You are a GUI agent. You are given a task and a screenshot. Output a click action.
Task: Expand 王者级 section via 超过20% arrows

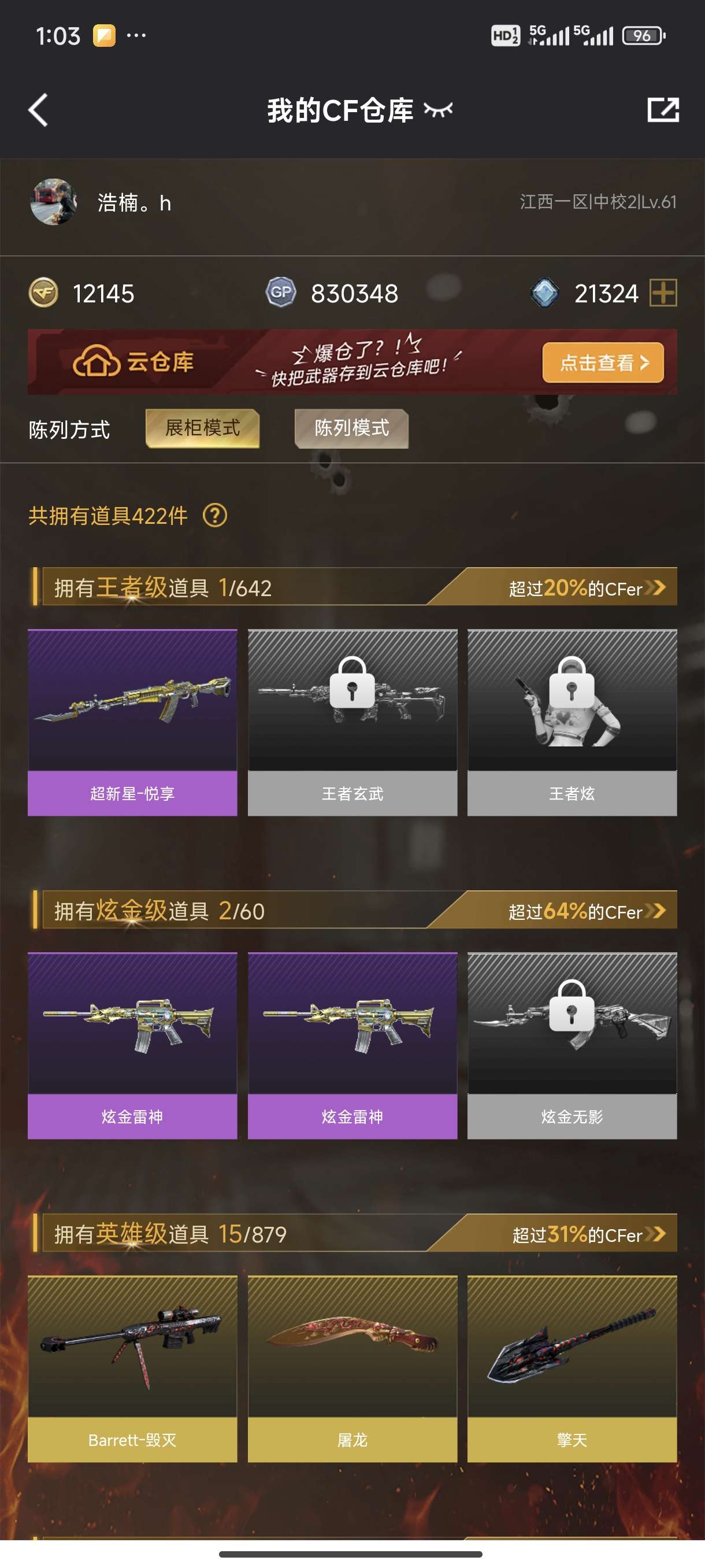656,588
